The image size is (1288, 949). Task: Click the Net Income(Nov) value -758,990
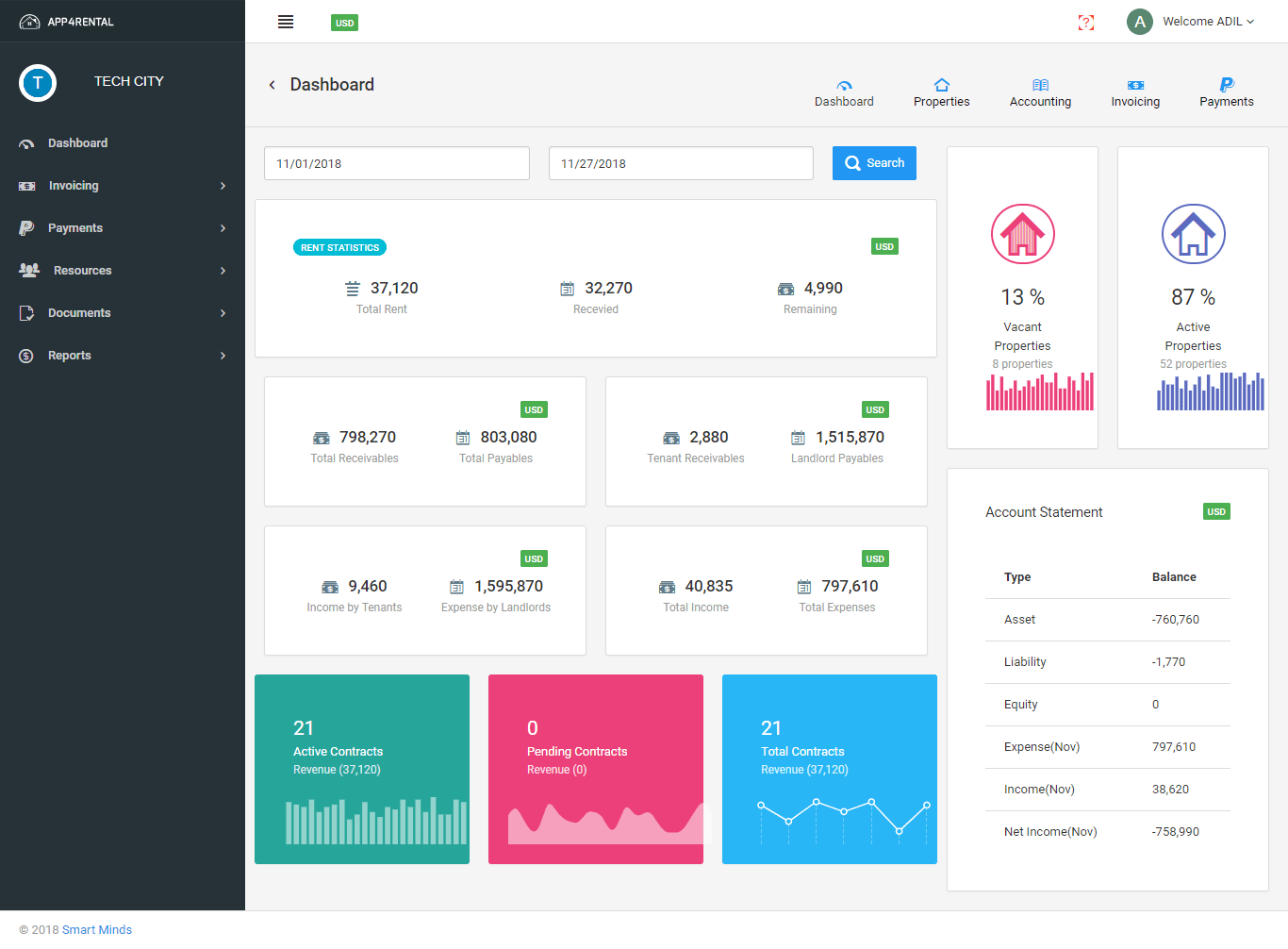point(1176,832)
